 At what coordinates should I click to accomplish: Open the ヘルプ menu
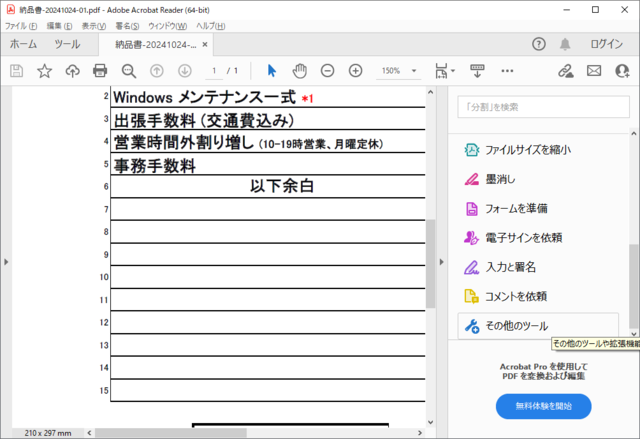pyautogui.click(x=211, y=26)
